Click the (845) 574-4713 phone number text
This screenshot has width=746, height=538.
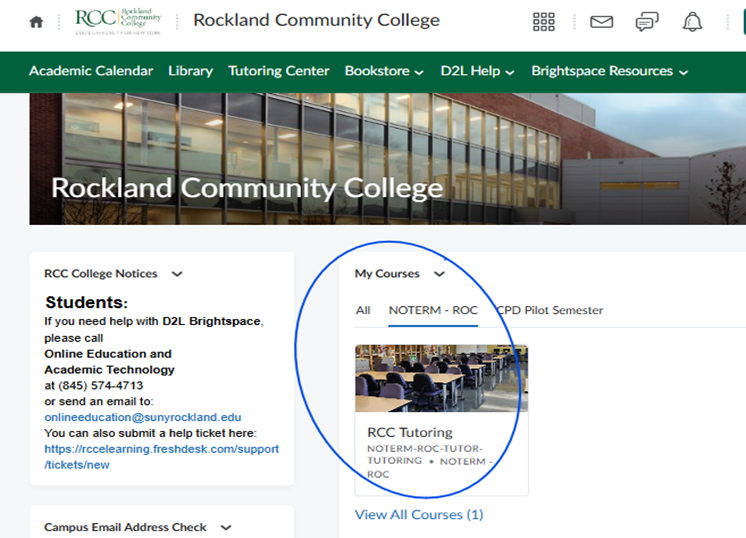[100, 385]
